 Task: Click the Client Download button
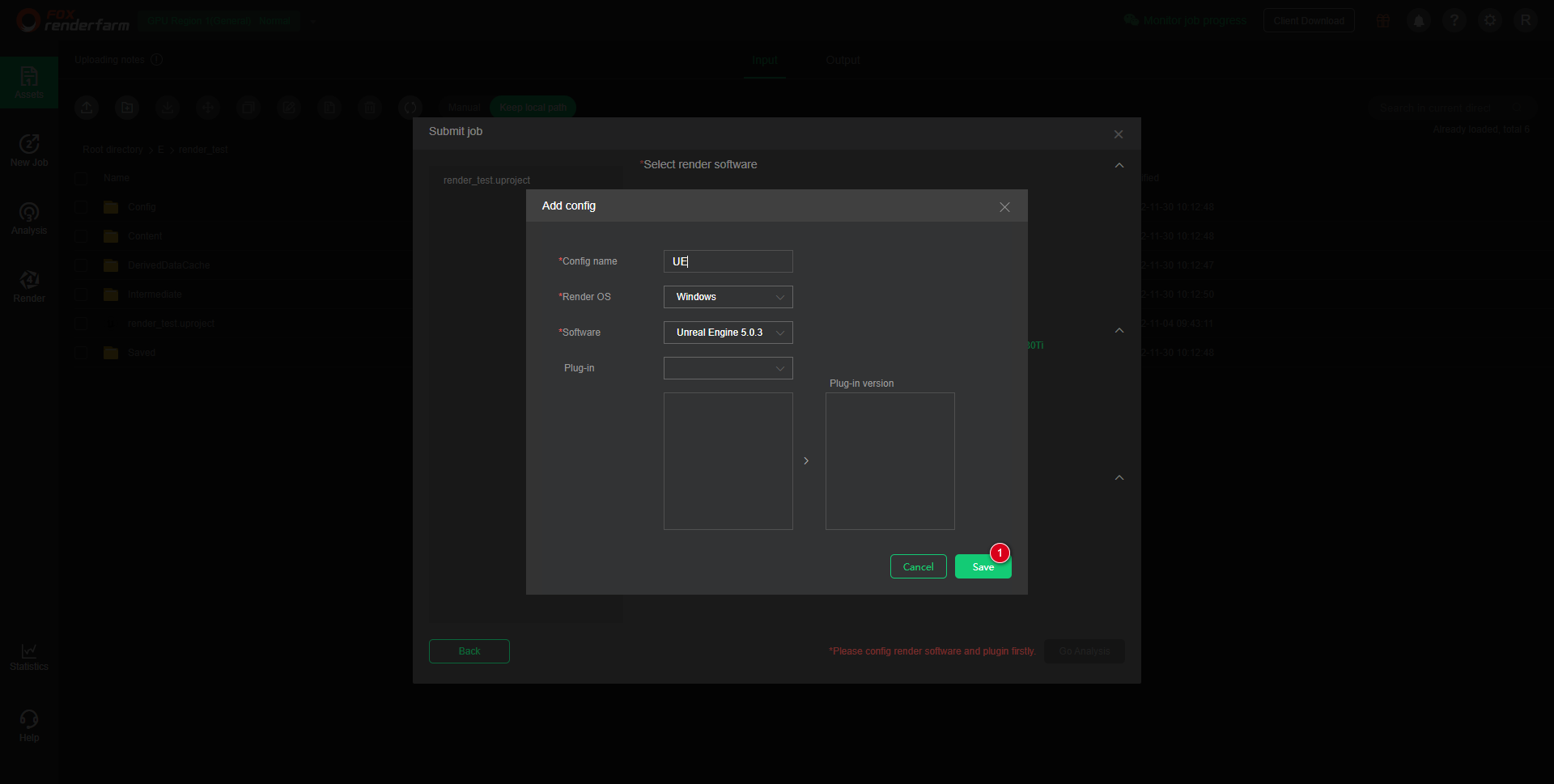[1309, 21]
